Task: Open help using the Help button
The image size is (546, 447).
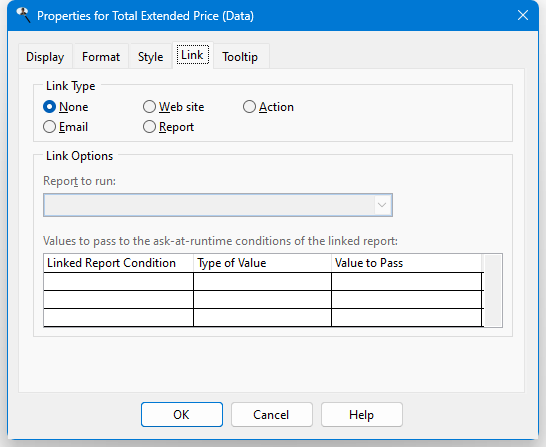Action: 362,415
